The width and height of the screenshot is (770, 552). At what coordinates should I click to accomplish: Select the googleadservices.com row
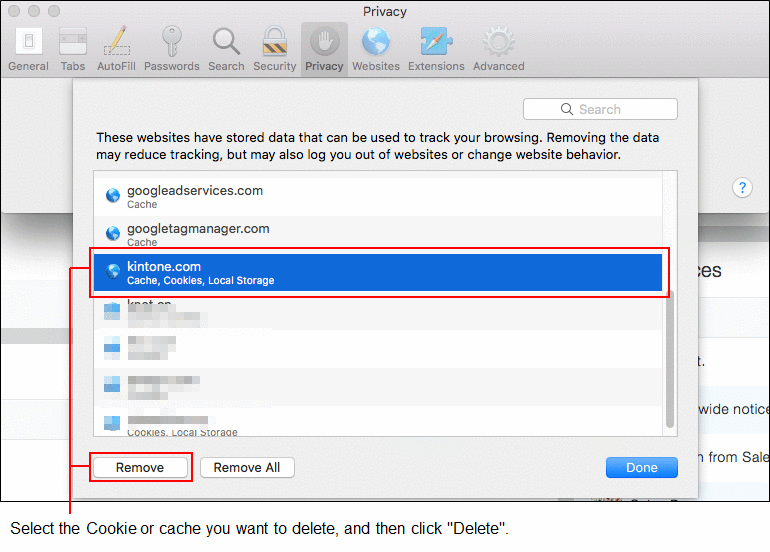[378, 197]
